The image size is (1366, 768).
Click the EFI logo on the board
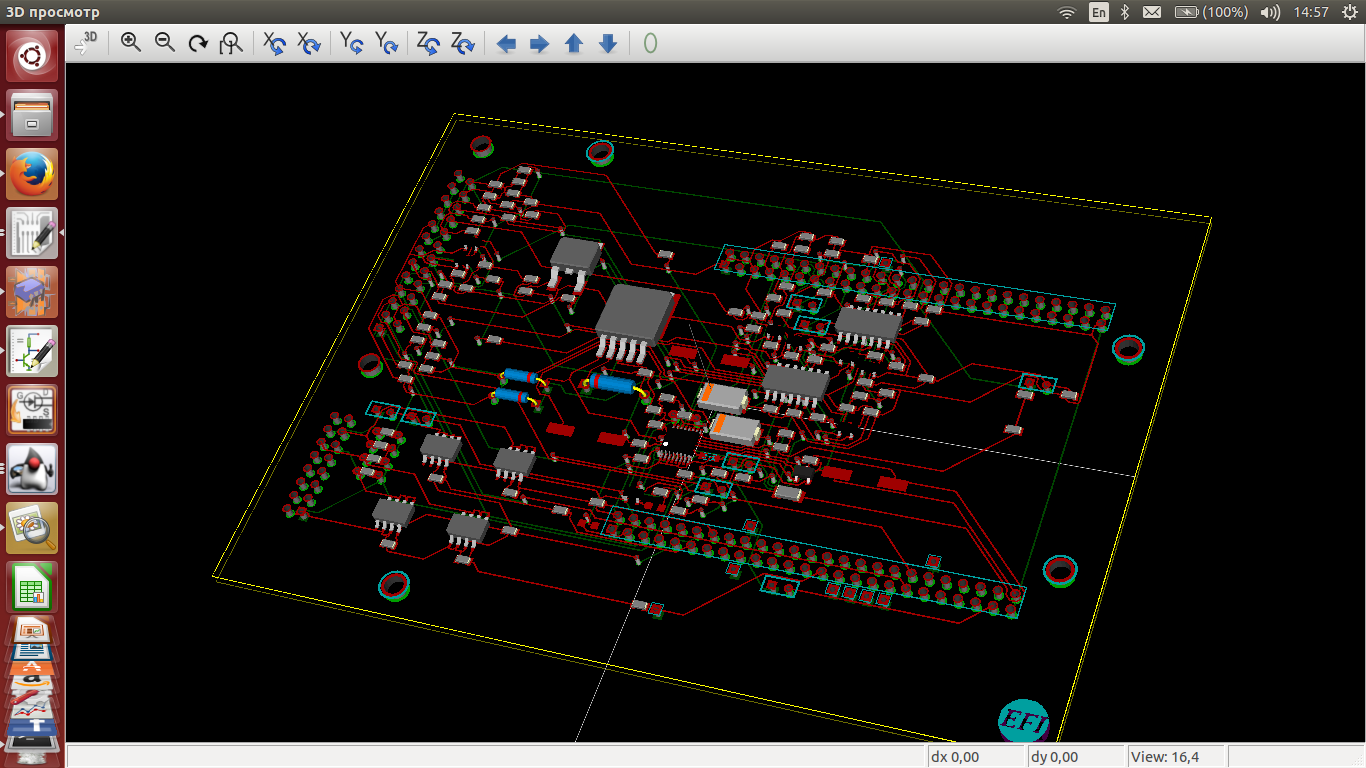(1025, 720)
